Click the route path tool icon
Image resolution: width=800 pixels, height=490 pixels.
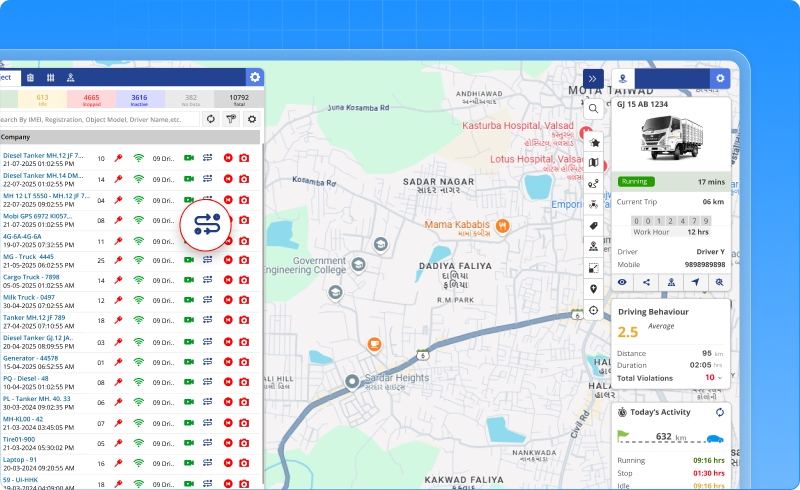click(x=594, y=184)
